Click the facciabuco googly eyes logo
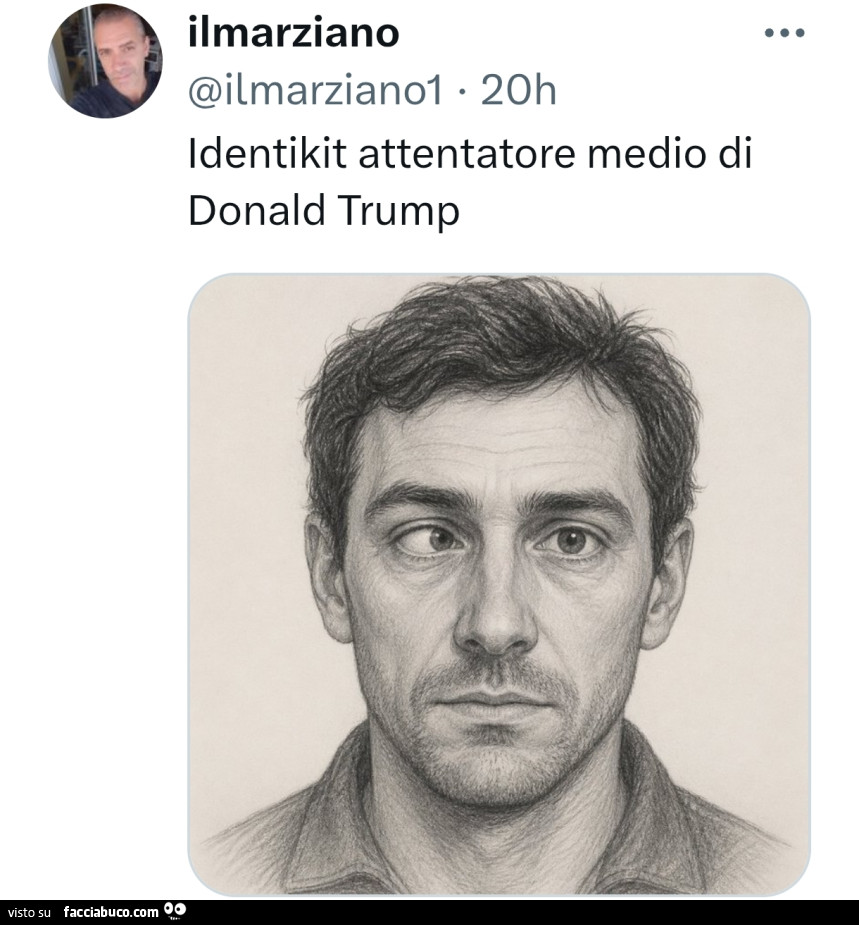Image resolution: width=859 pixels, height=925 pixels. click(x=176, y=911)
